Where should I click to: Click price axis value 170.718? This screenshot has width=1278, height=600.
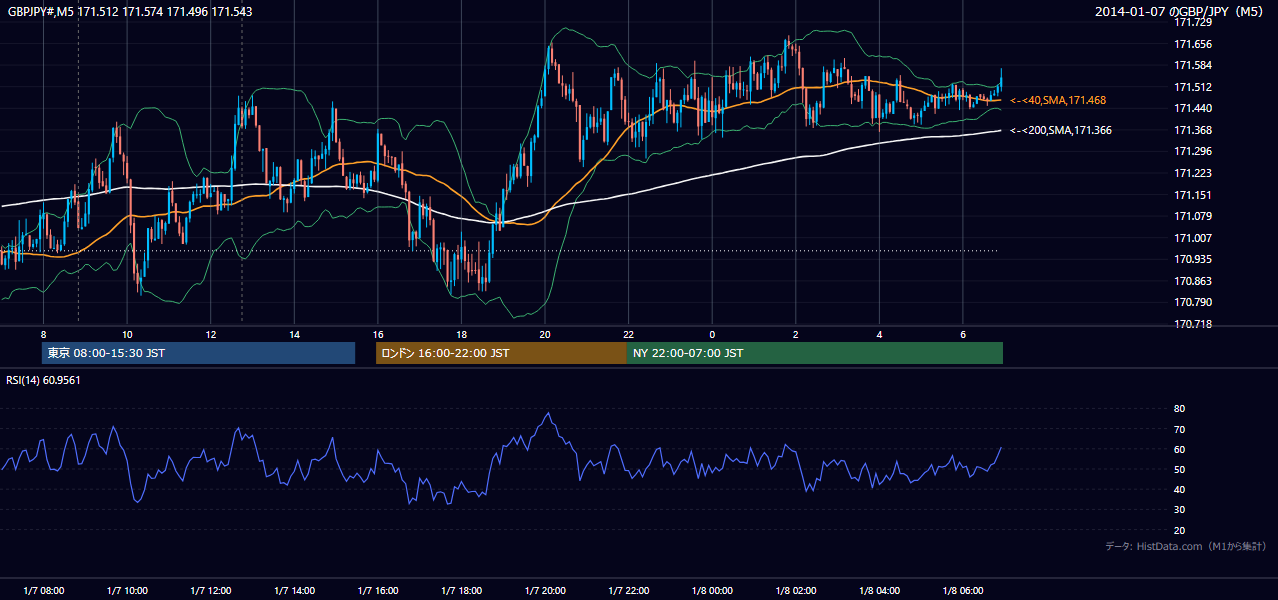coord(1193,324)
